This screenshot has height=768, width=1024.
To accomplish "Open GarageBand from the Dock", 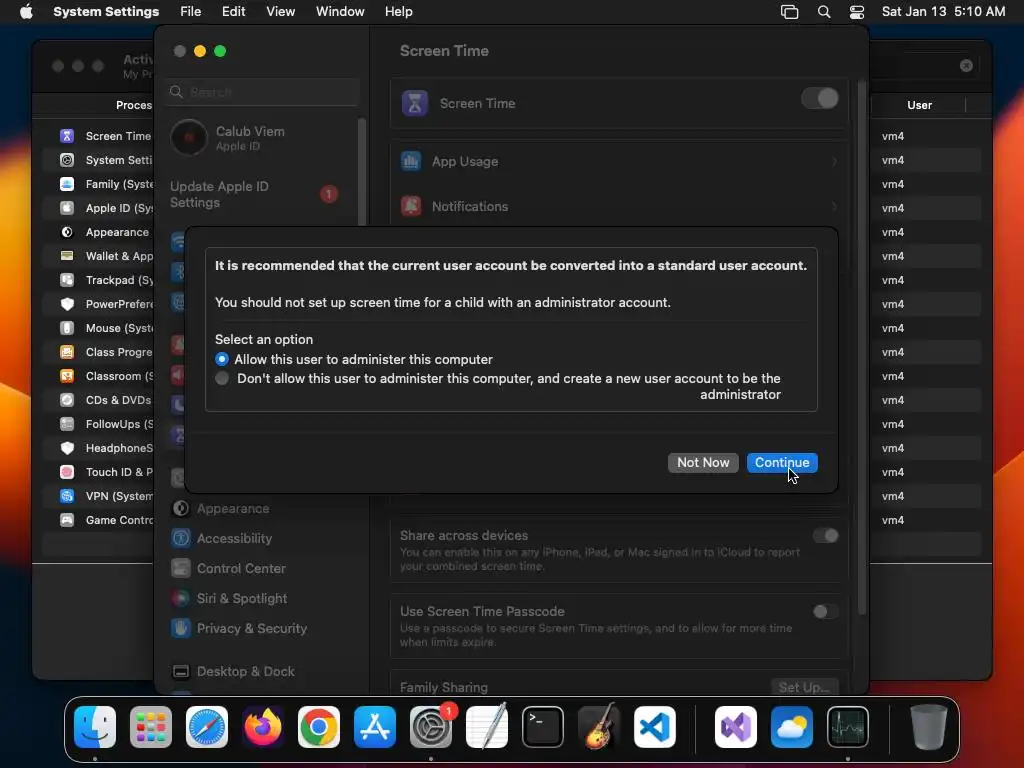I will [599, 727].
